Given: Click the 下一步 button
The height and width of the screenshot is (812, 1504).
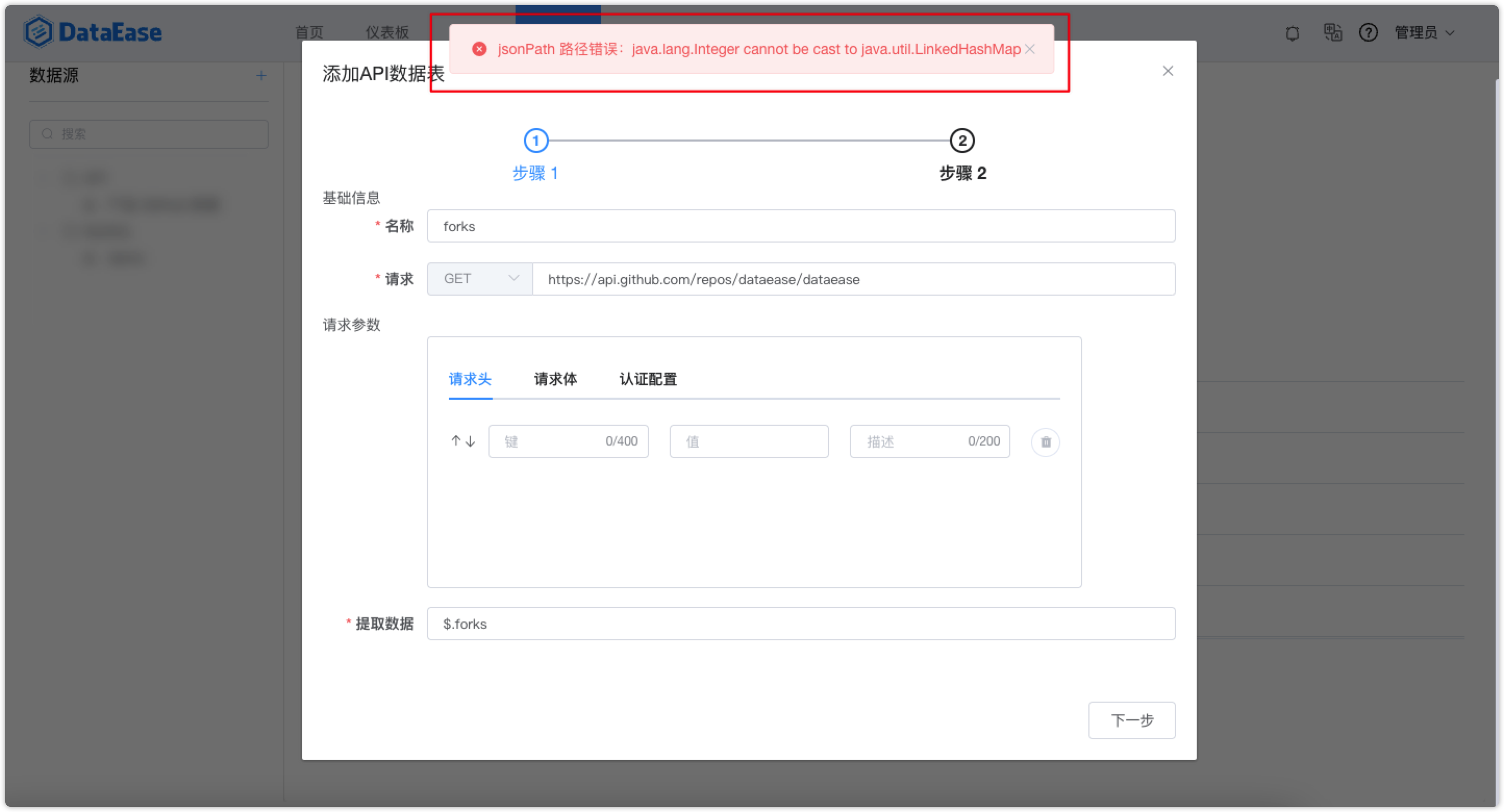Looking at the screenshot, I should tap(1132, 720).
